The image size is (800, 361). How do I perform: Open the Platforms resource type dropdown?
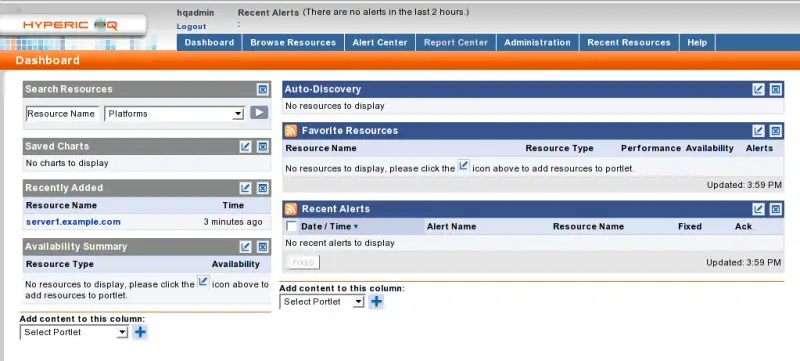coord(174,114)
